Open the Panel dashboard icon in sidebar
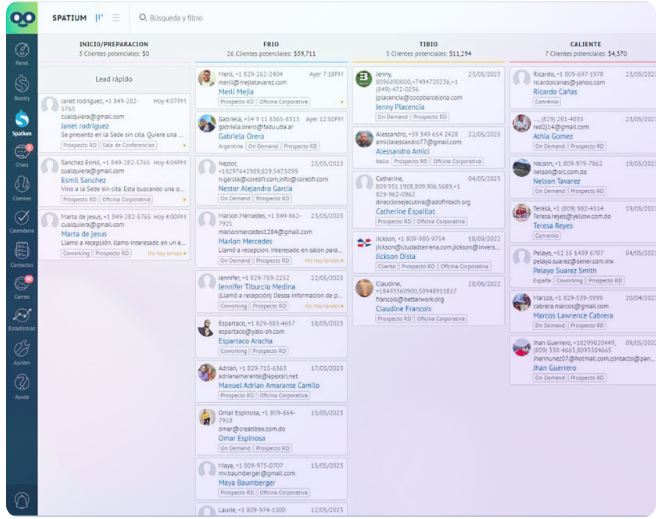The image size is (663, 519). coord(21,52)
